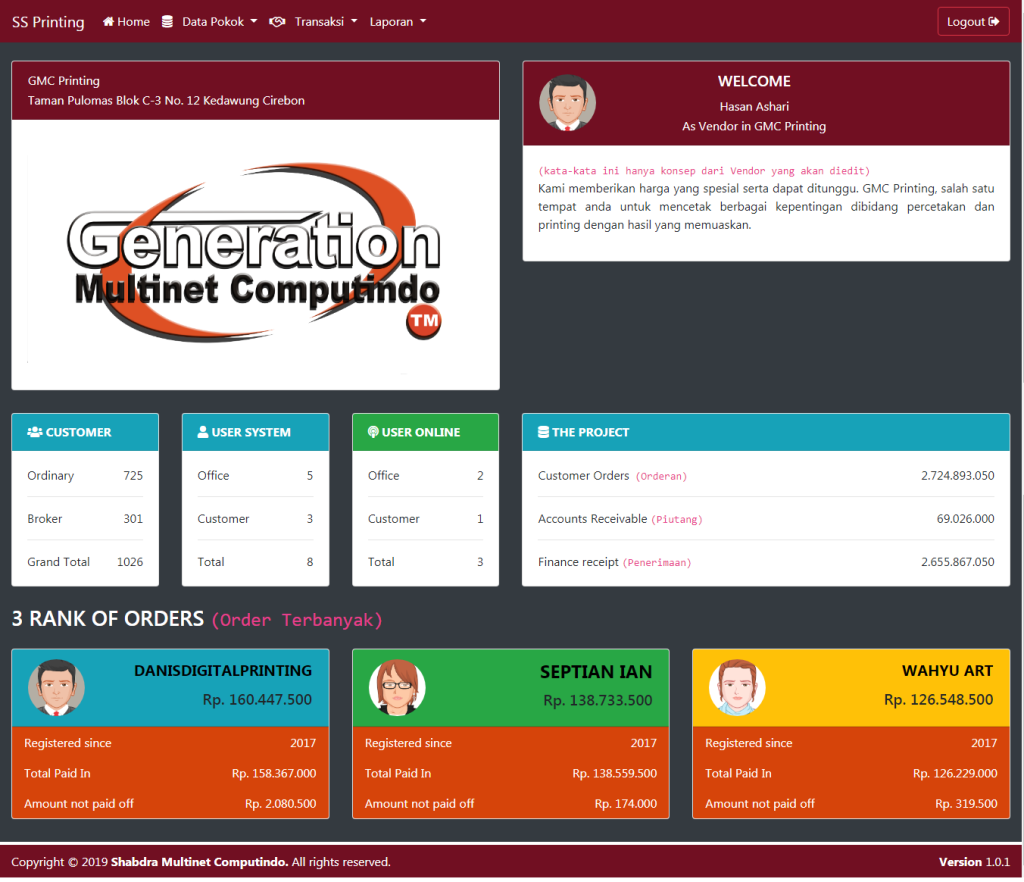Click the database icon in THE PROJECT header
This screenshot has height=882, width=1024.
point(543,432)
